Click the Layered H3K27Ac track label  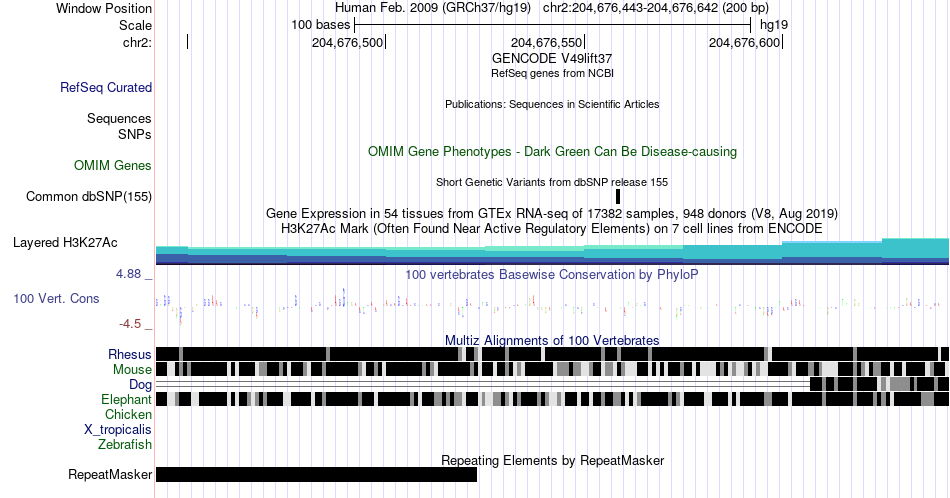pos(65,243)
